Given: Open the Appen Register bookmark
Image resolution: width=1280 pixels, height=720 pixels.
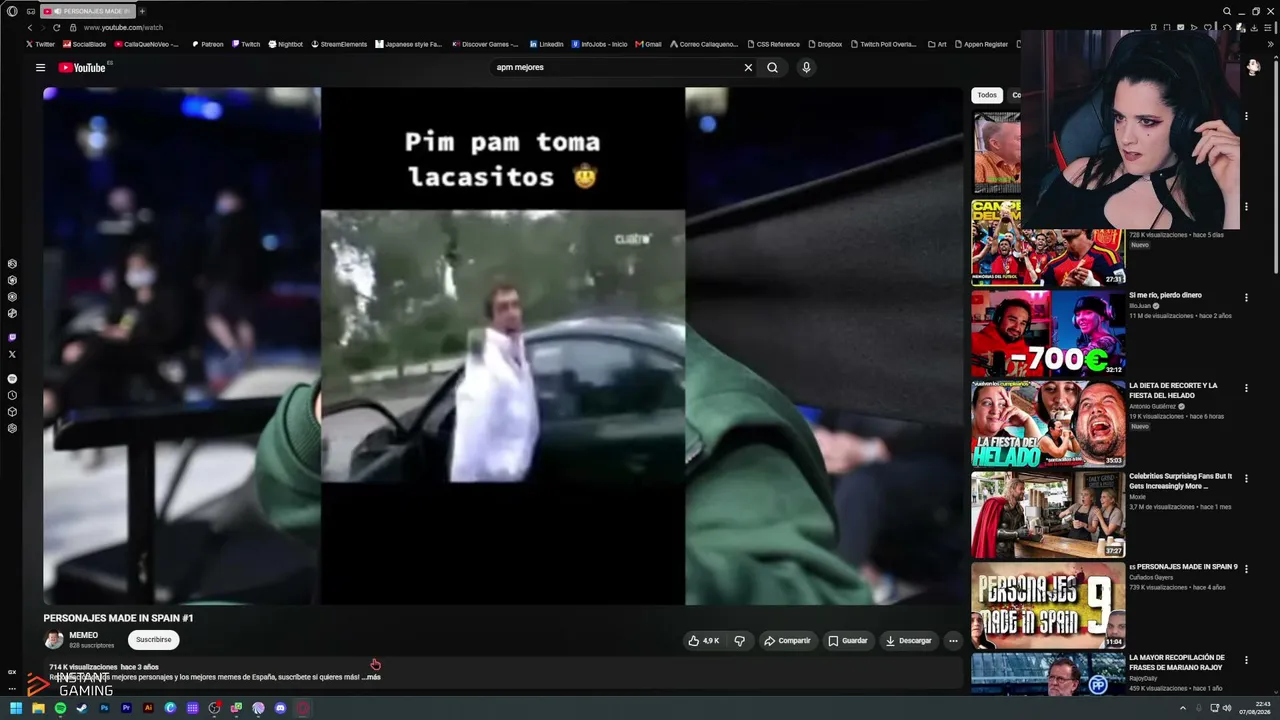Looking at the screenshot, I should (x=980, y=44).
